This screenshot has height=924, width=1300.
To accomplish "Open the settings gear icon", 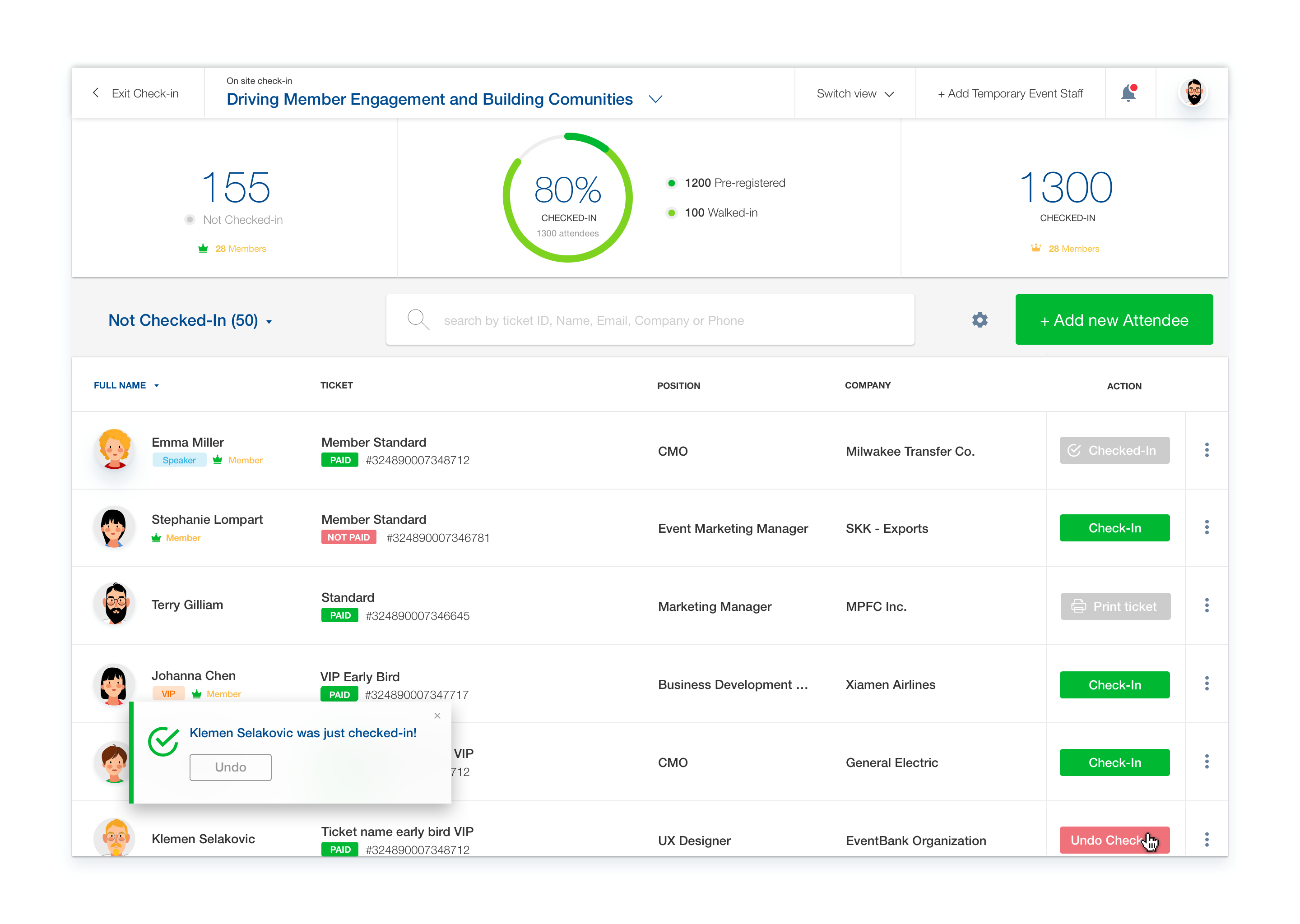I will (980, 320).
